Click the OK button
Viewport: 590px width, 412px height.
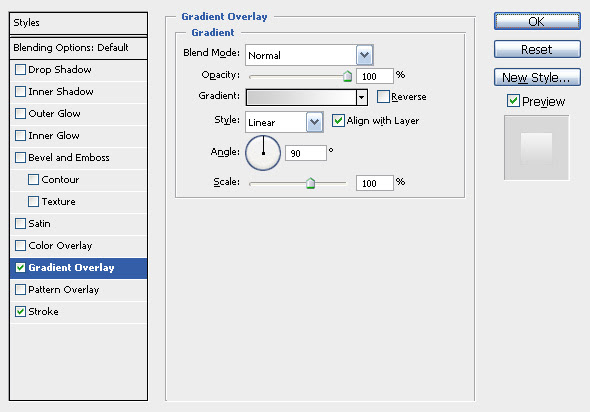coord(537,21)
